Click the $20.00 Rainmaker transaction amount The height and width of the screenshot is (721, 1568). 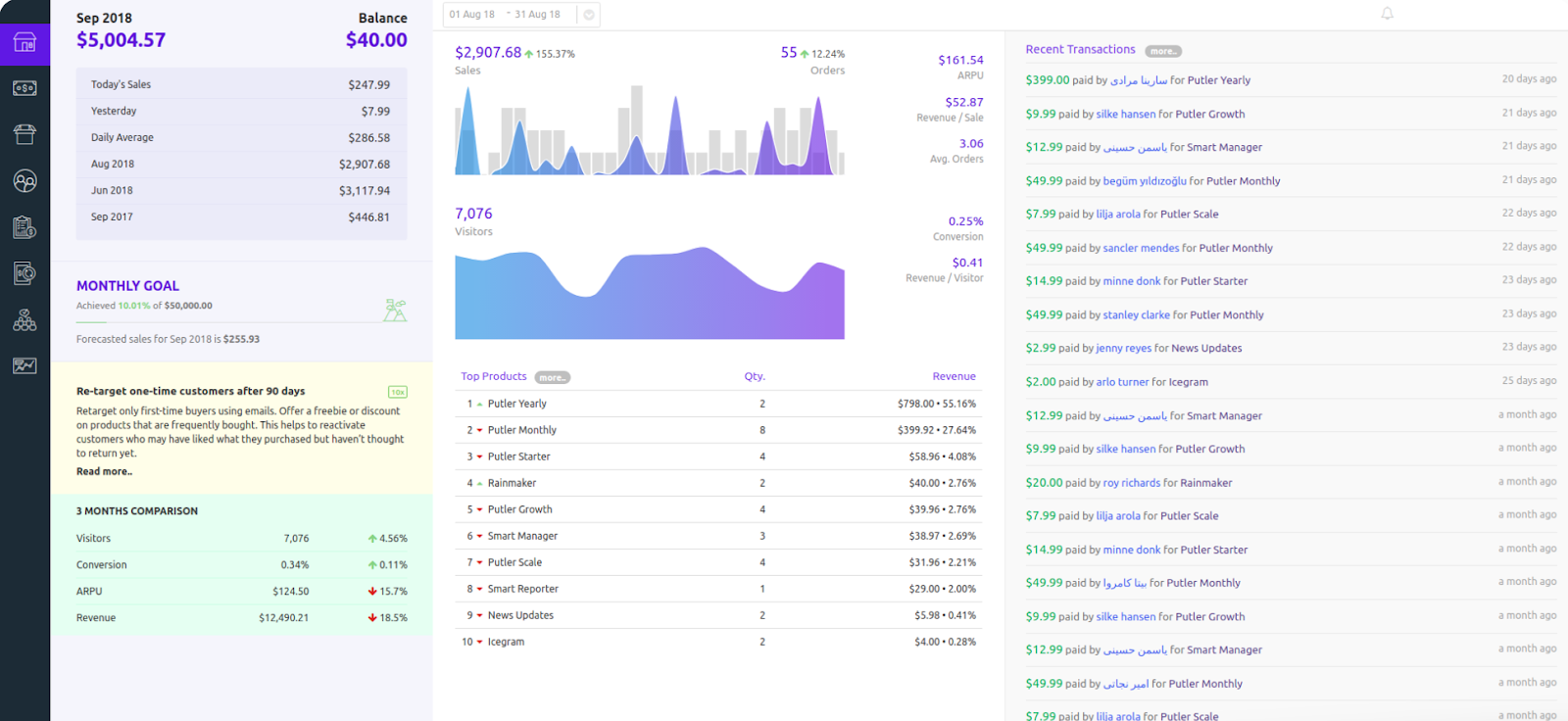(x=1044, y=483)
